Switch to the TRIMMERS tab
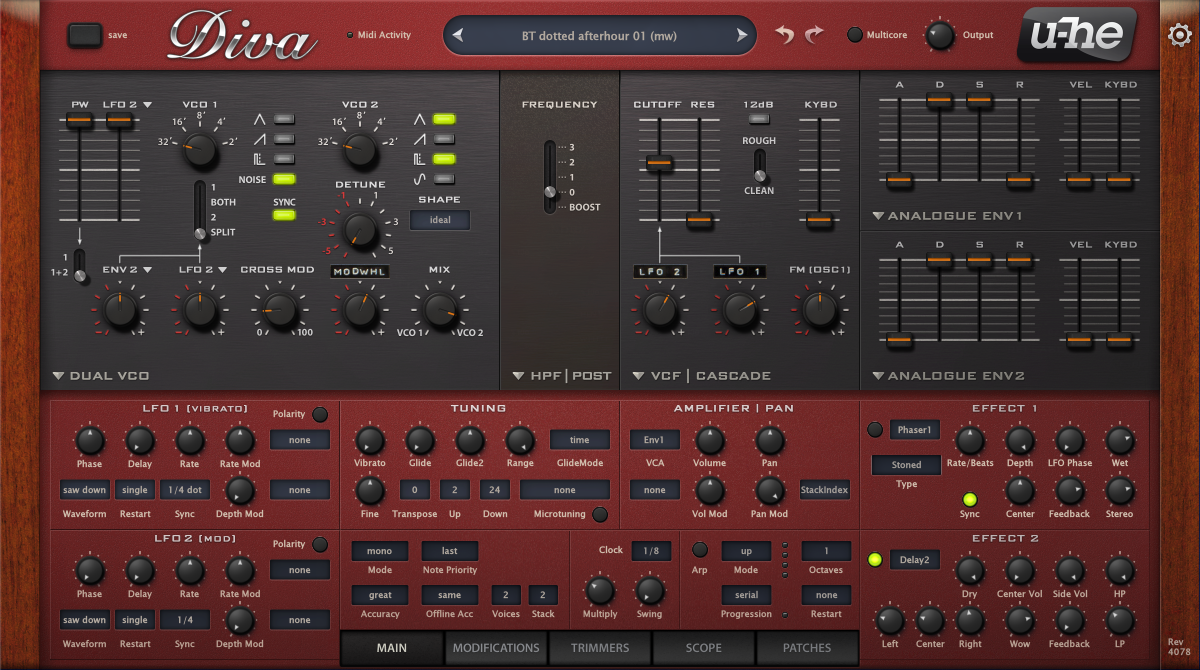Screen dimensions: 1200x670 [x=600, y=647]
